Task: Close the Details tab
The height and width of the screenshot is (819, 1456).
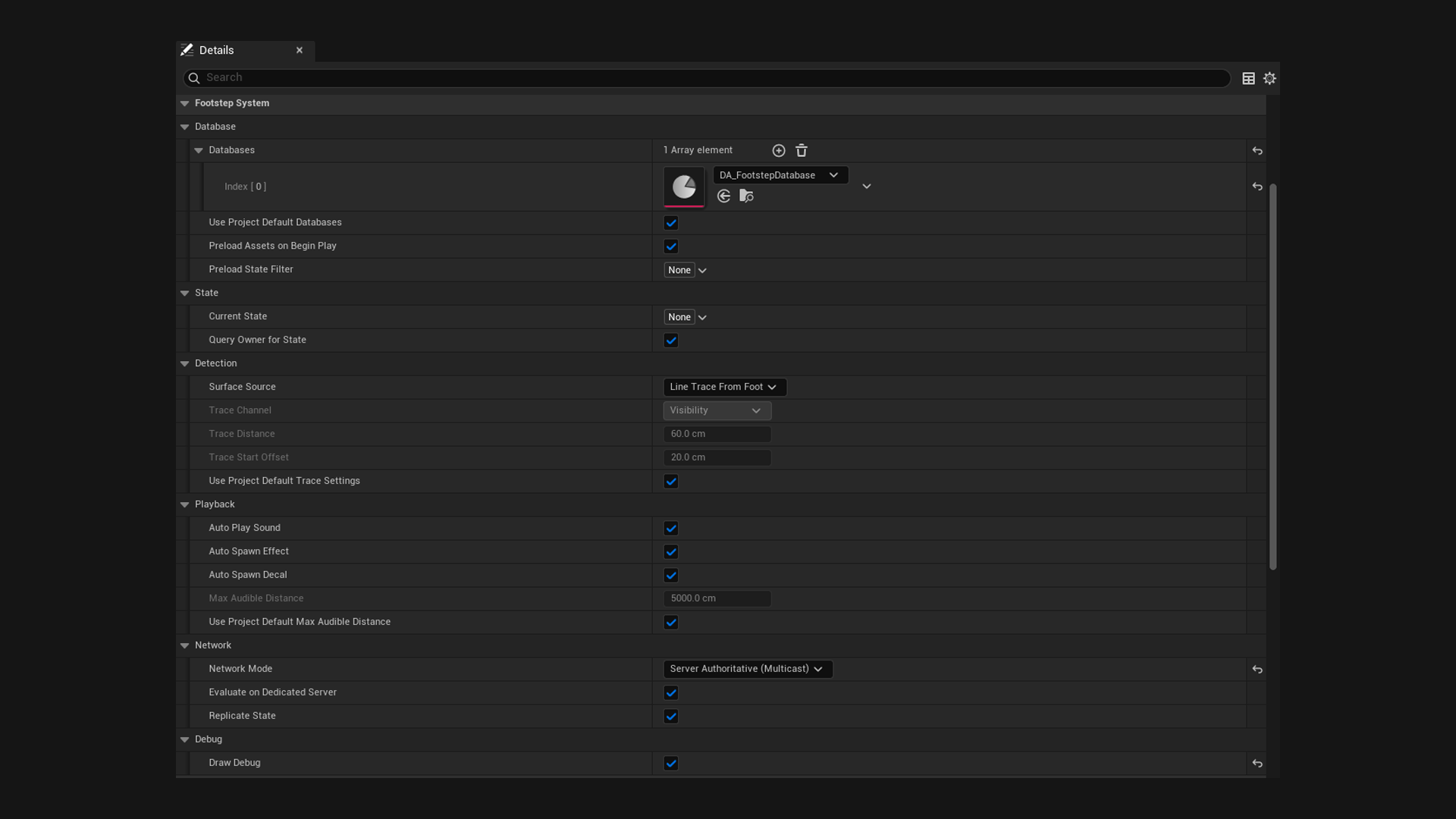Action: [300, 51]
